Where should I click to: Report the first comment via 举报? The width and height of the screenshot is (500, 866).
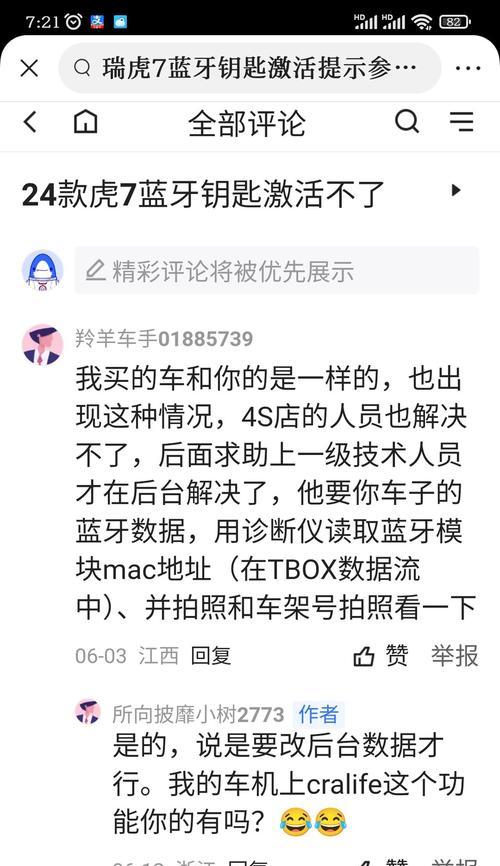[455, 656]
